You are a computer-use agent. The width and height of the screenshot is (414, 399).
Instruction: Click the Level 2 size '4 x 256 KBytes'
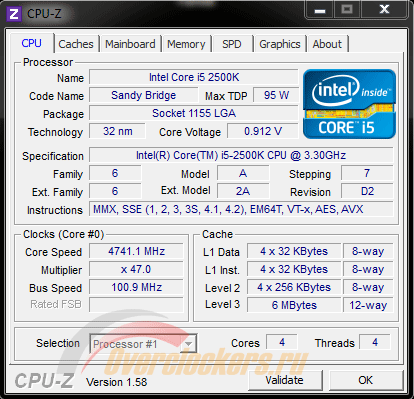click(x=294, y=287)
